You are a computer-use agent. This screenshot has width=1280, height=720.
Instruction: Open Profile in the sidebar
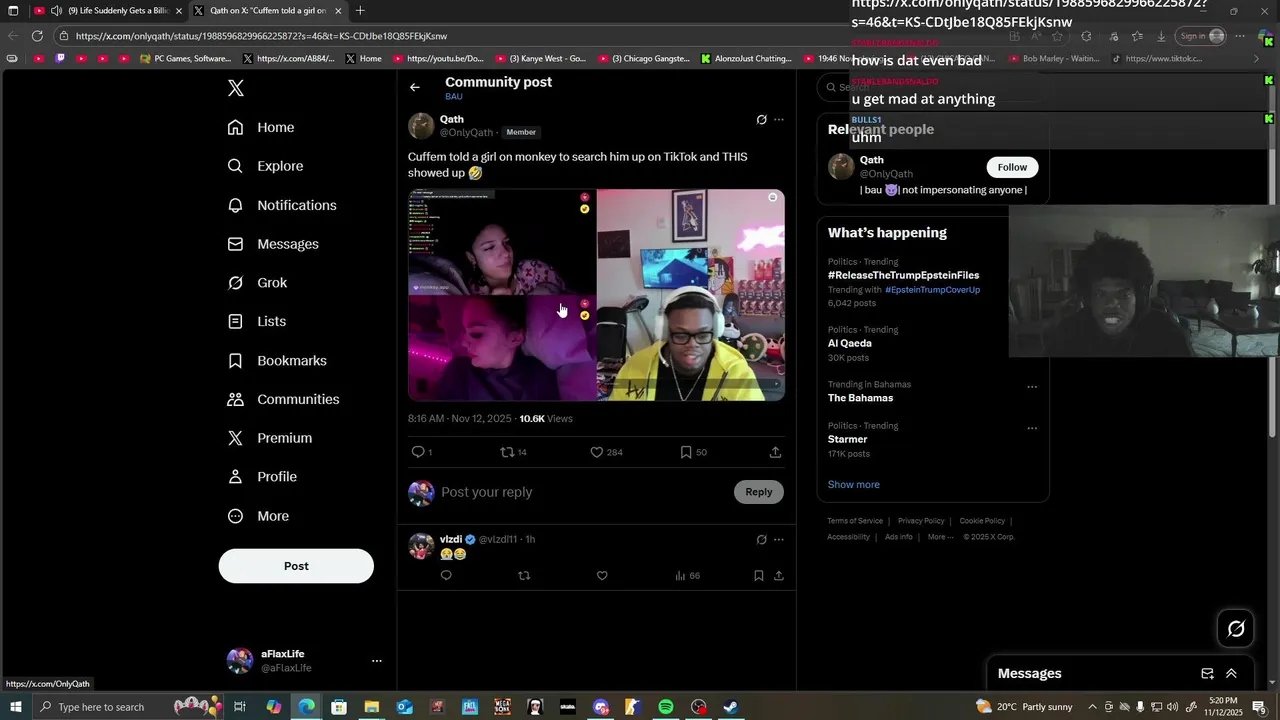point(262,477)
